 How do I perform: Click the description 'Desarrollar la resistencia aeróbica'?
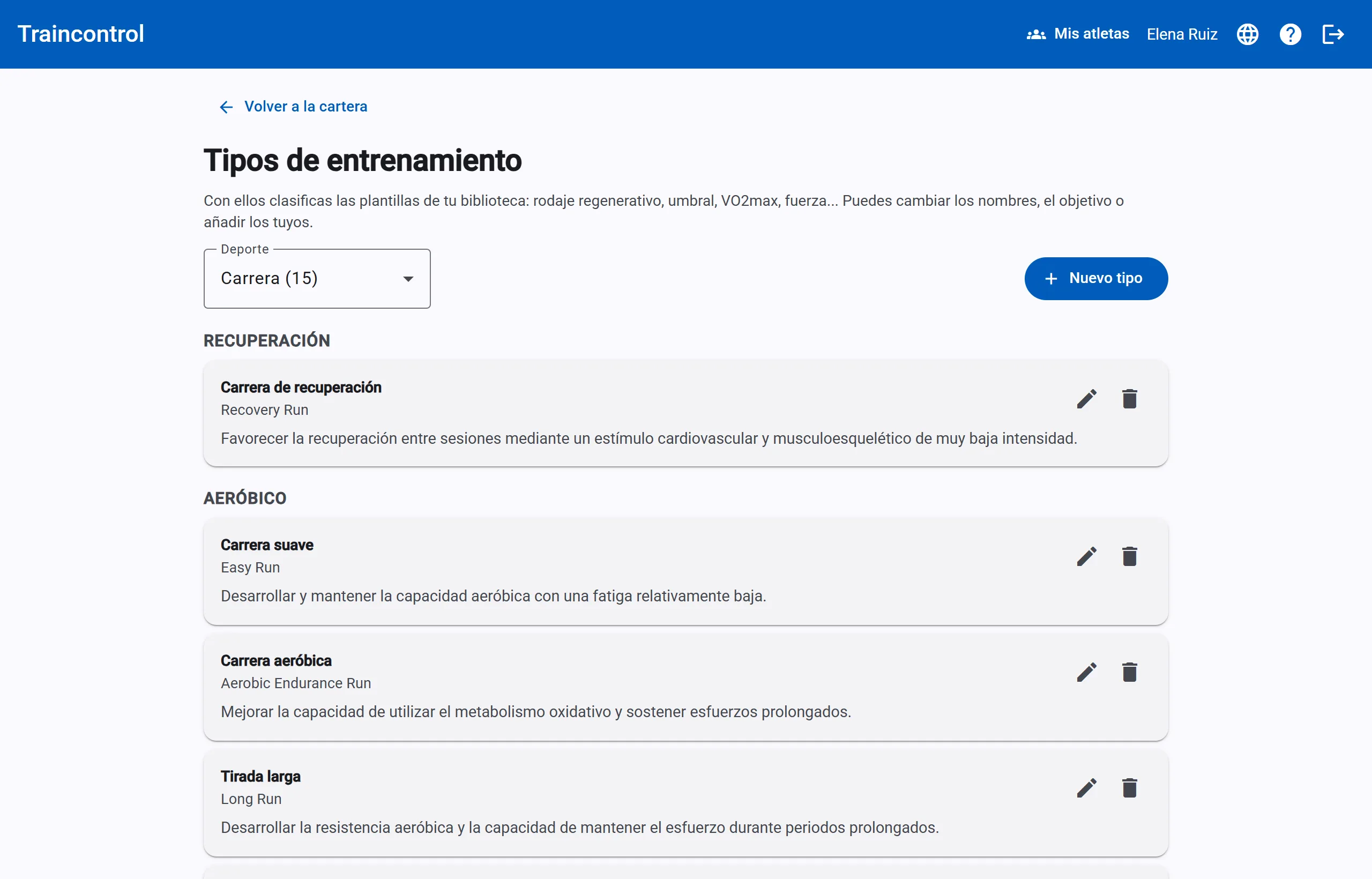tap(580, 828)
